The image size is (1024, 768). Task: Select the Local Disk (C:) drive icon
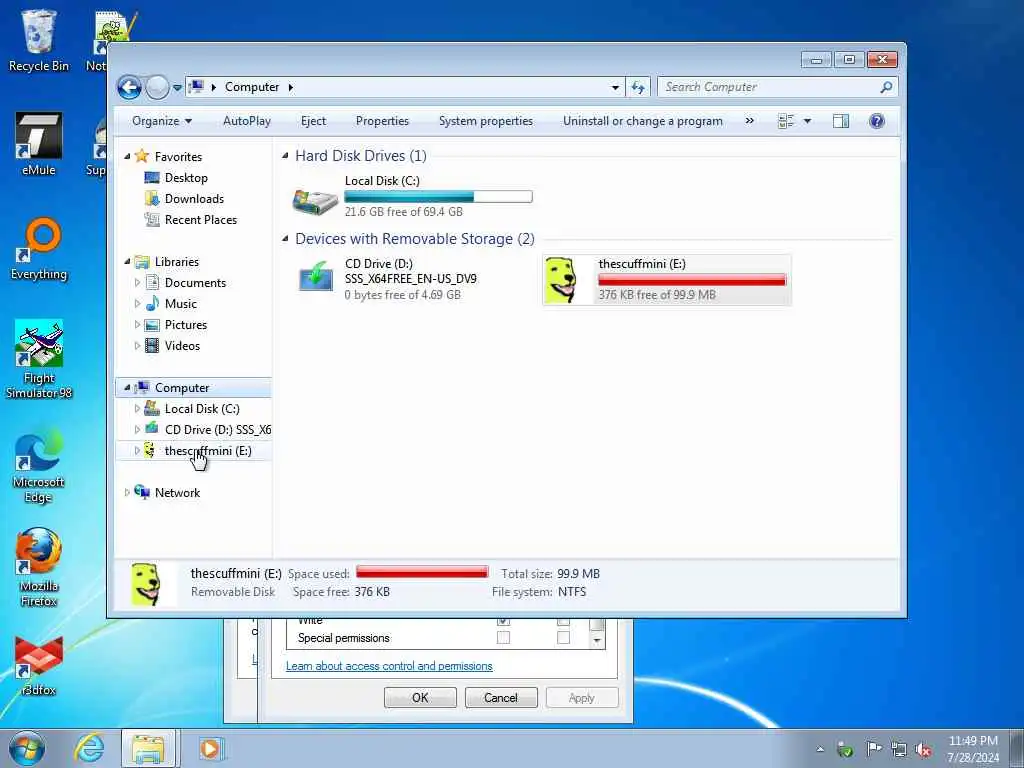pos(315,200)
